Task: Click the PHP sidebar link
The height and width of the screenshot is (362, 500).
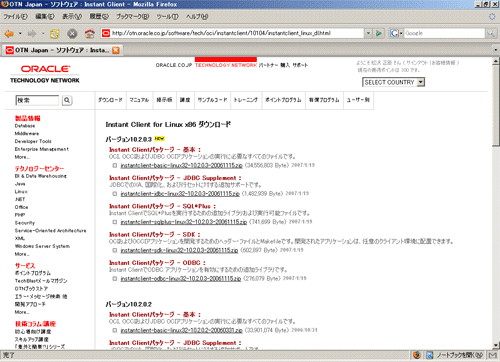Action: point(20,215)
